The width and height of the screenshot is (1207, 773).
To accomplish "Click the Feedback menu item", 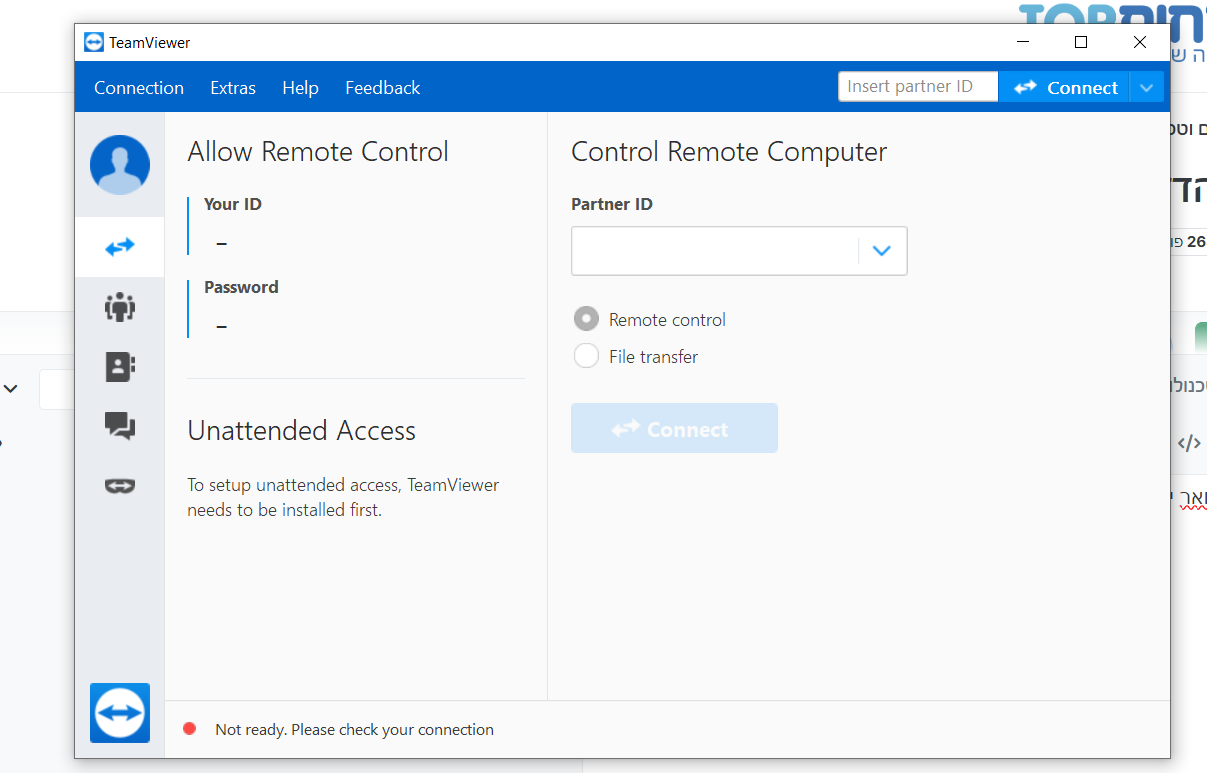I will coord(383,88).
